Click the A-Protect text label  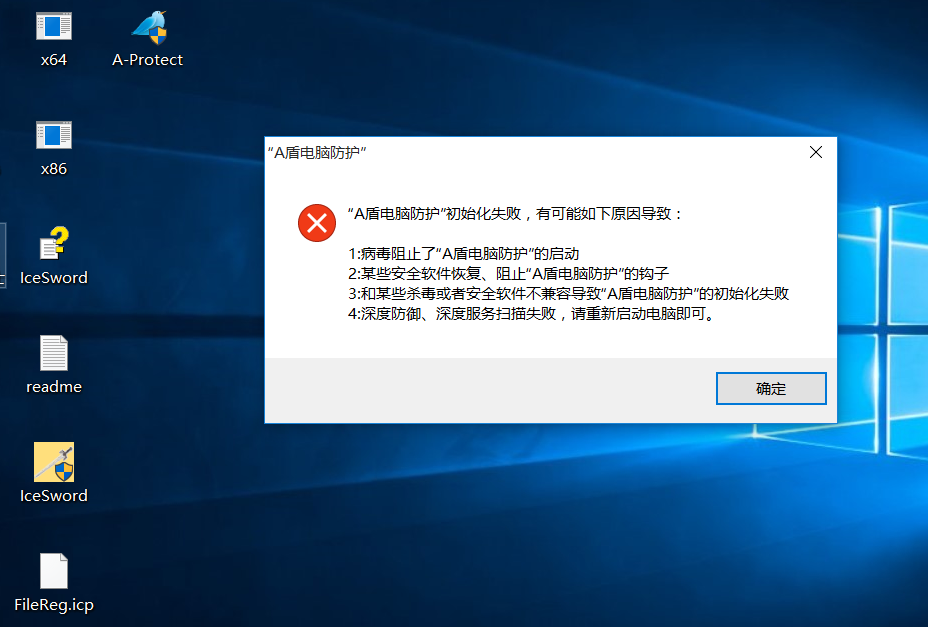click(147, 60)
